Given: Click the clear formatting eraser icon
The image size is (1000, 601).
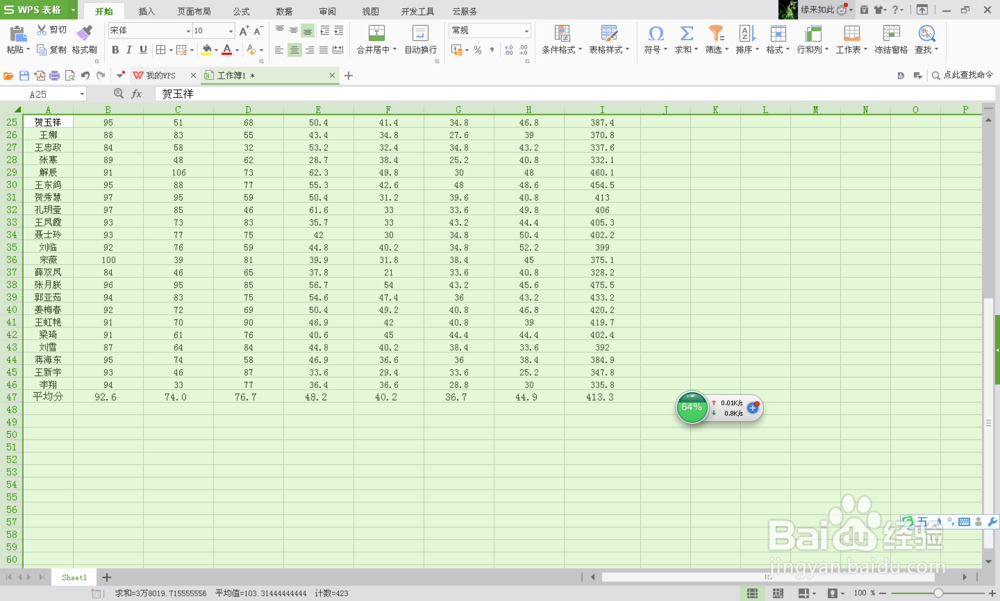Looking at the screenshot, I should 251,50.
